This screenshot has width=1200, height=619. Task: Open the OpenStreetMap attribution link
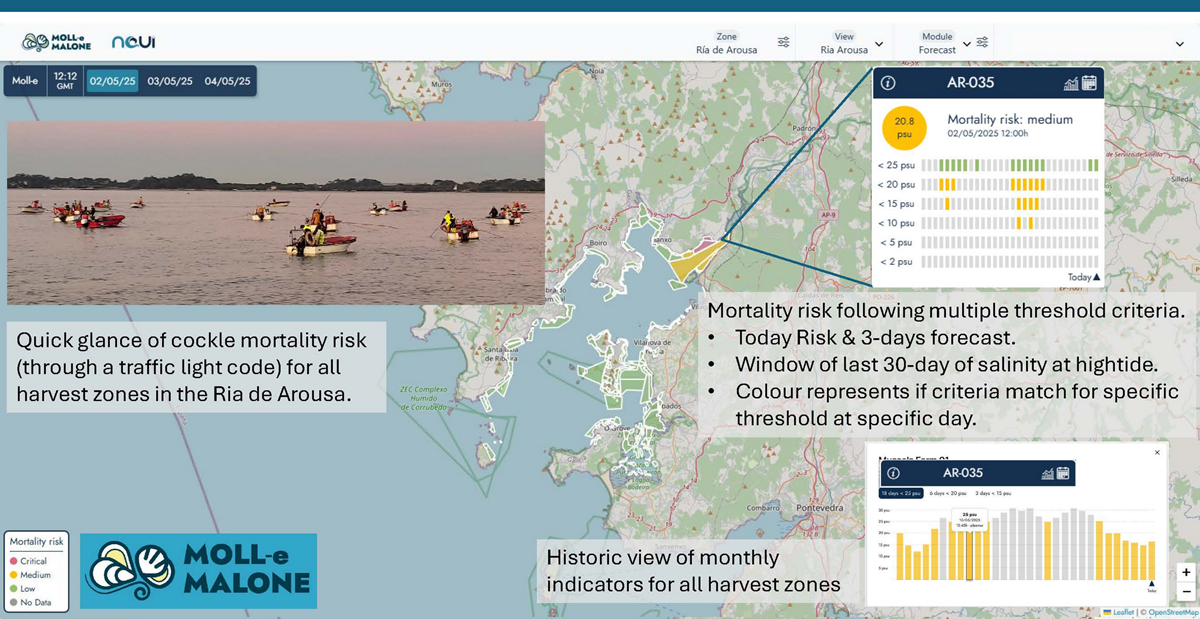(1174, 612)
